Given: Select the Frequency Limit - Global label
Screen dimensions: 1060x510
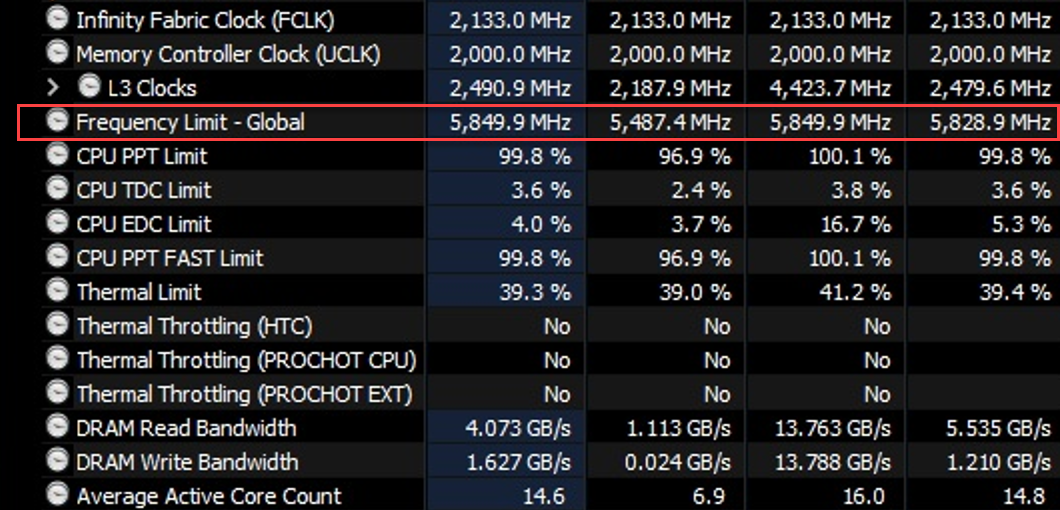Looking at the screenshot, I should point(190,122).
